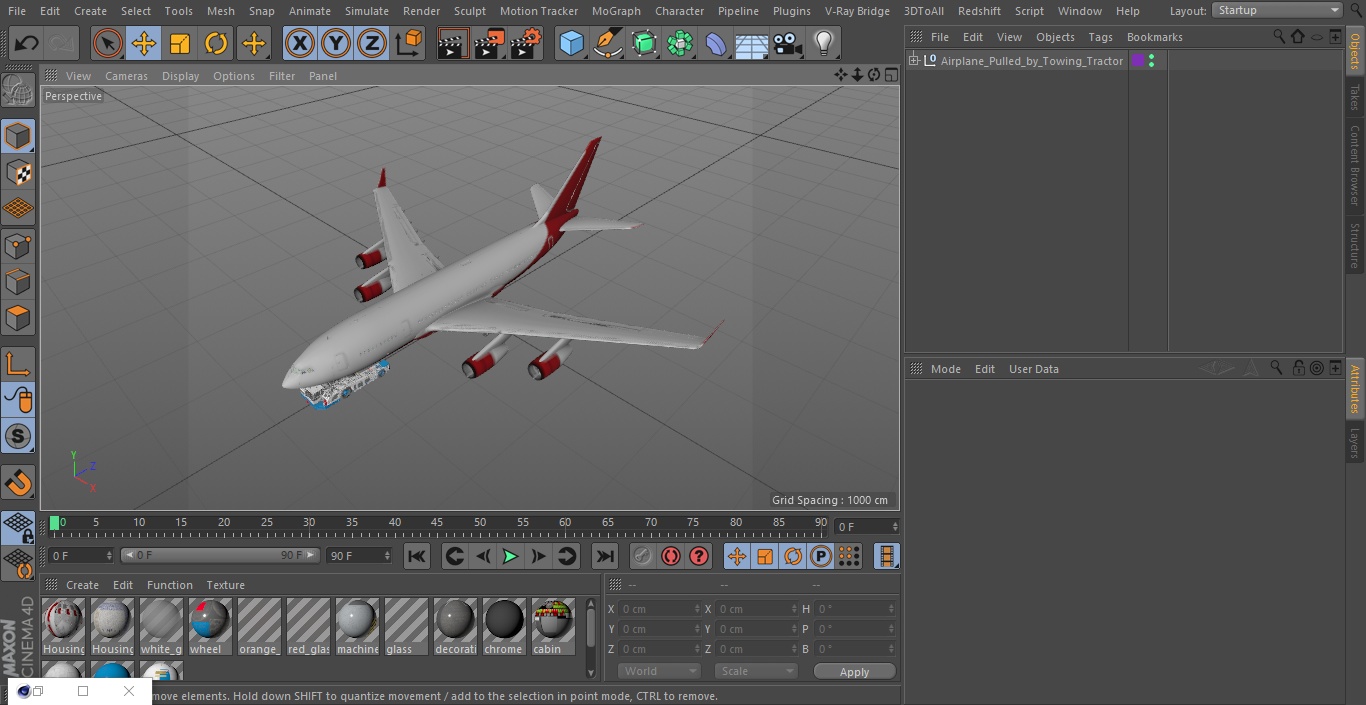1366x705 pixels.
Task: Open the Deformer bend icon
Action: coord(716,43)
